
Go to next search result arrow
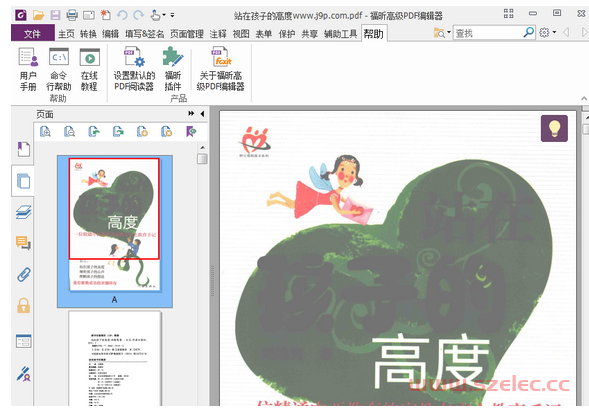(584, 33)
